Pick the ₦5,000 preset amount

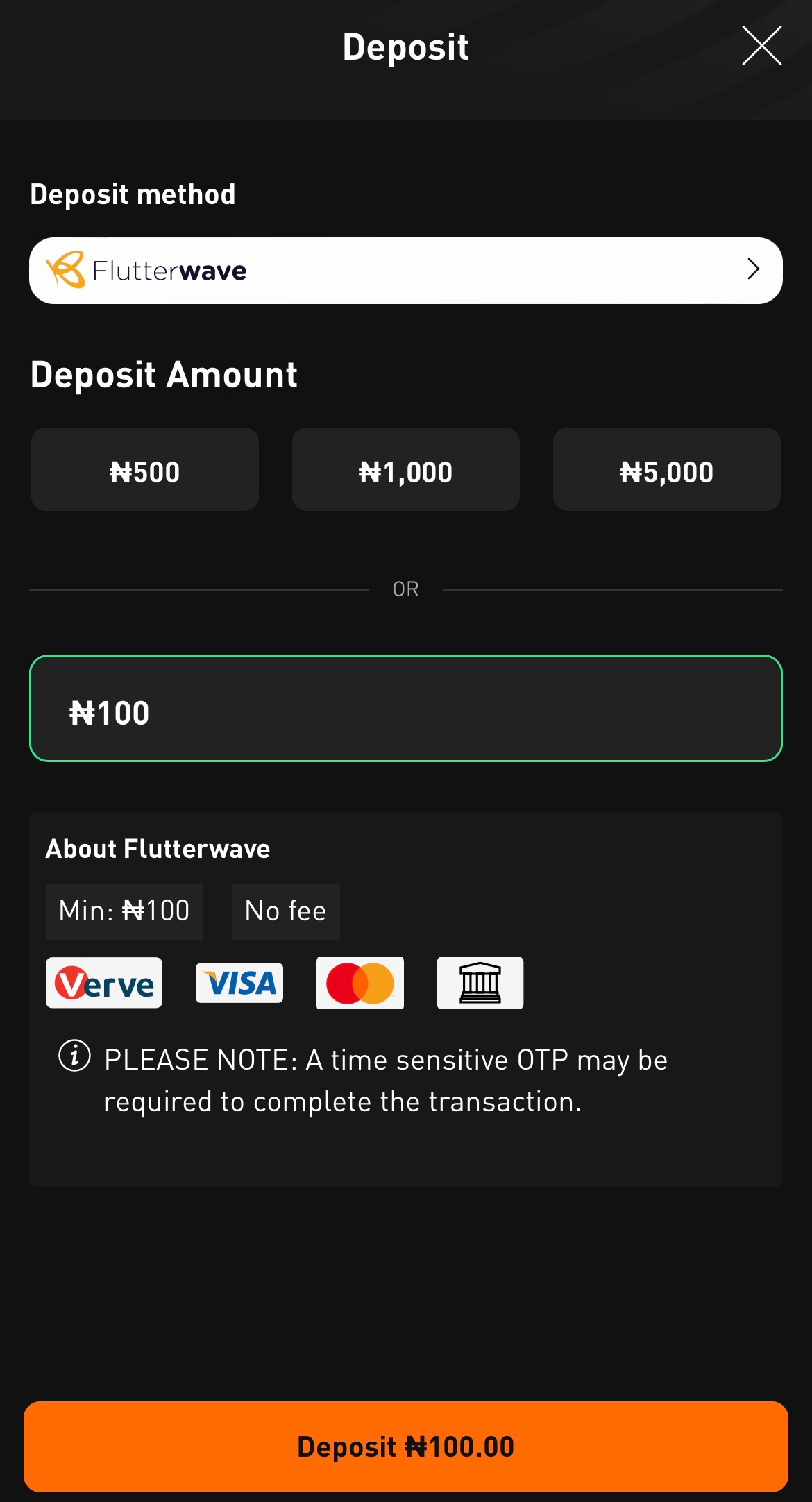coord(666,470)
